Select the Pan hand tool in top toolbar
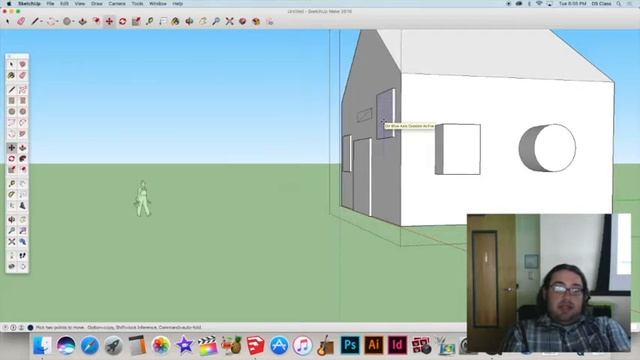Image resolution: width=640 pixels, height=360 pixels. point(203,21)
